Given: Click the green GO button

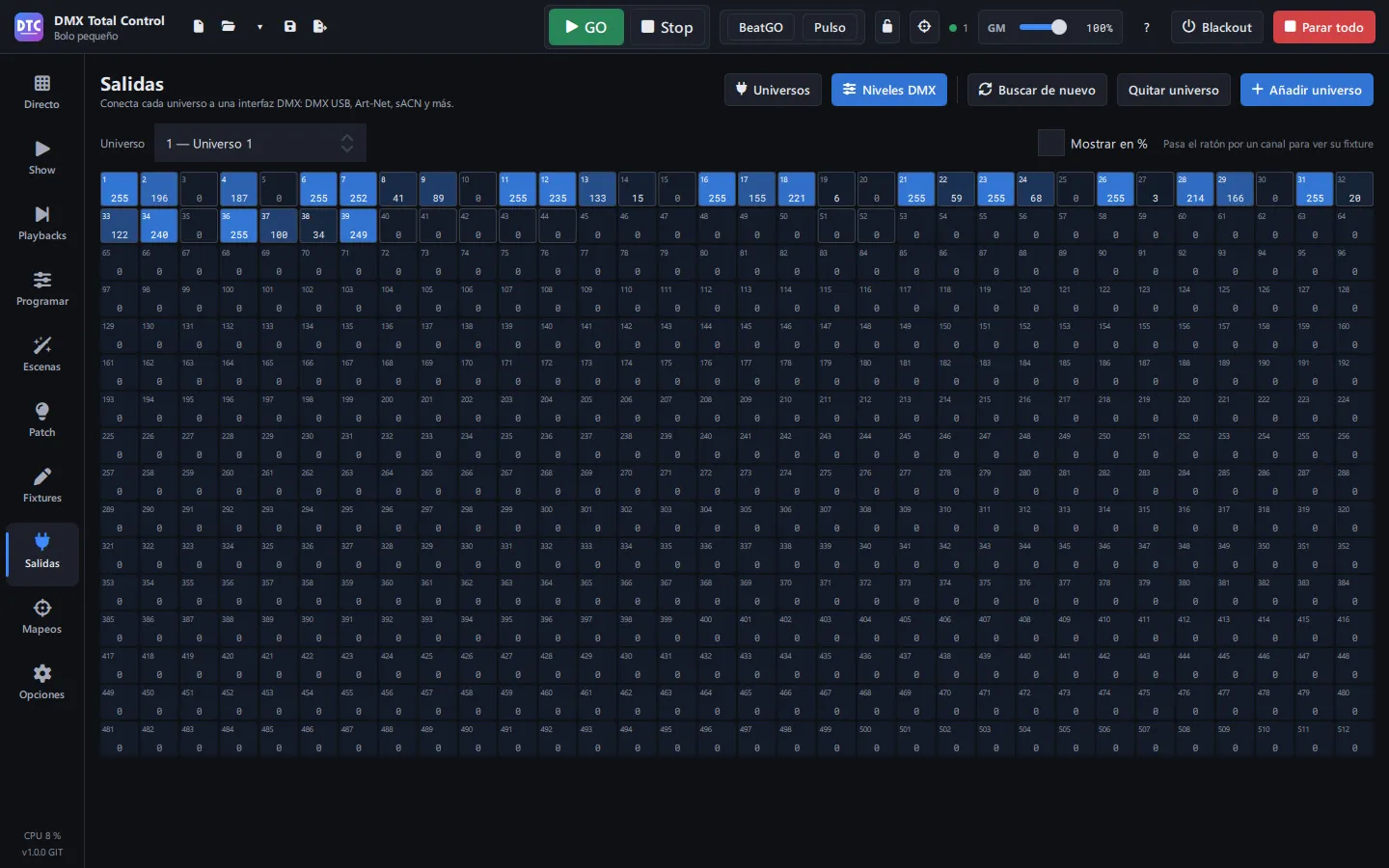Looking at the screenshot, I should (x=586, y=27).
